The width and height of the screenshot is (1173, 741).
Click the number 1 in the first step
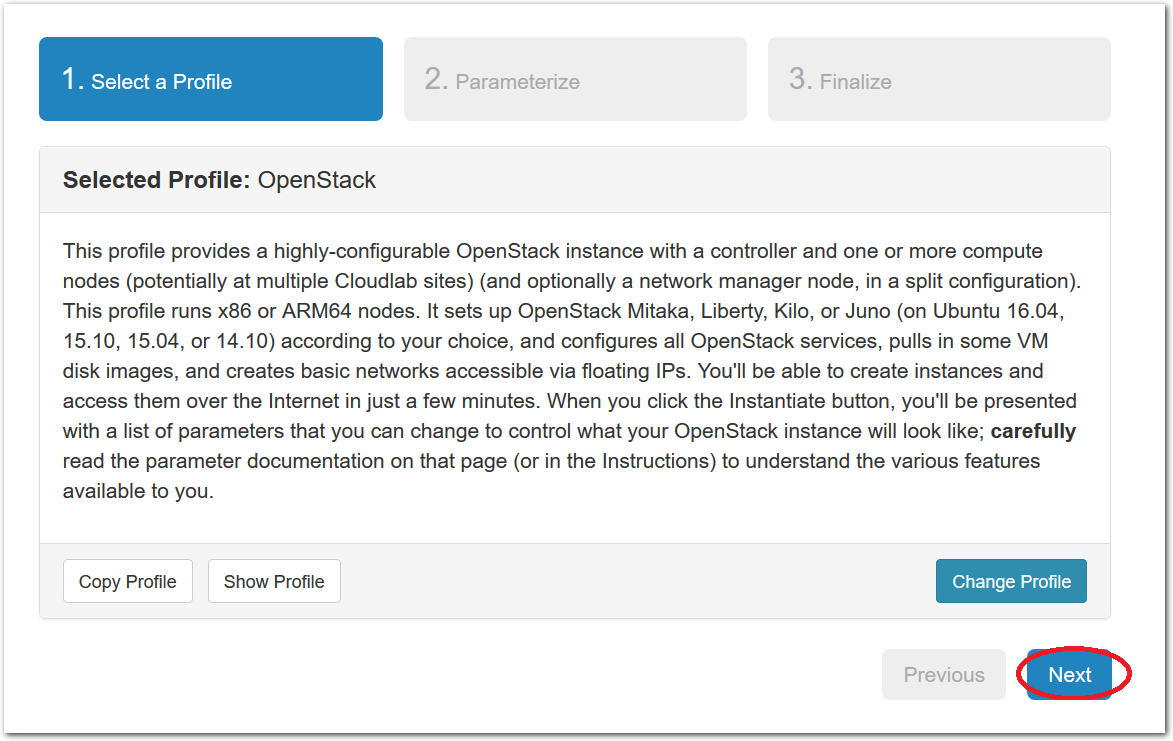click(72, 79)
